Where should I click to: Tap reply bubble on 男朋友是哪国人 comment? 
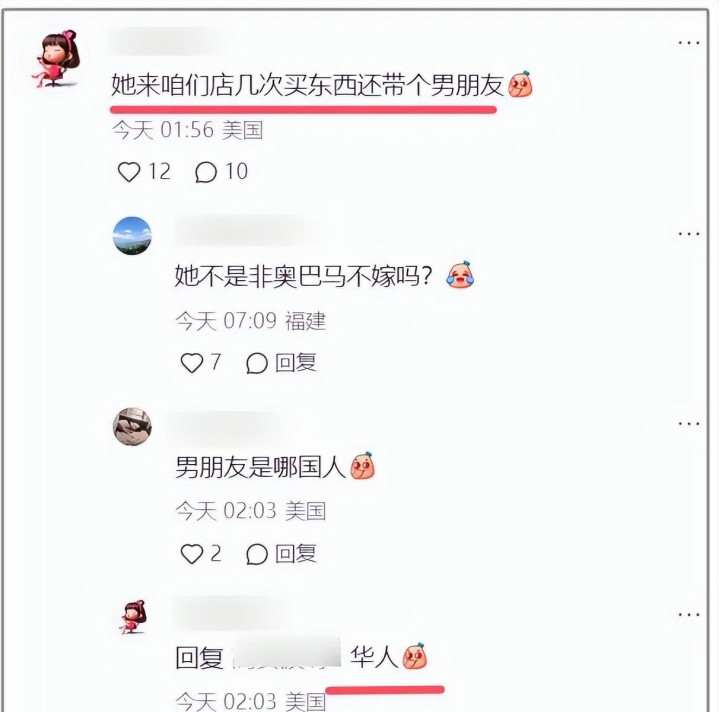pyautogui.click(x=257, y=554)
